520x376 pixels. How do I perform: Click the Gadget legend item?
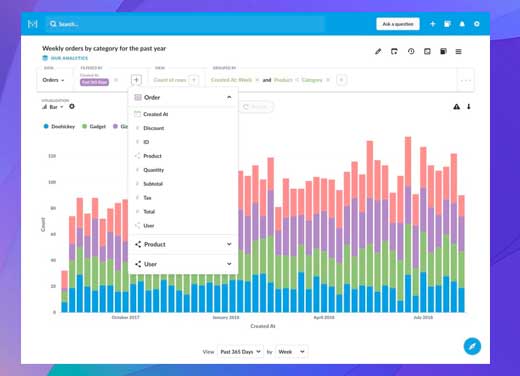point(94,126)
